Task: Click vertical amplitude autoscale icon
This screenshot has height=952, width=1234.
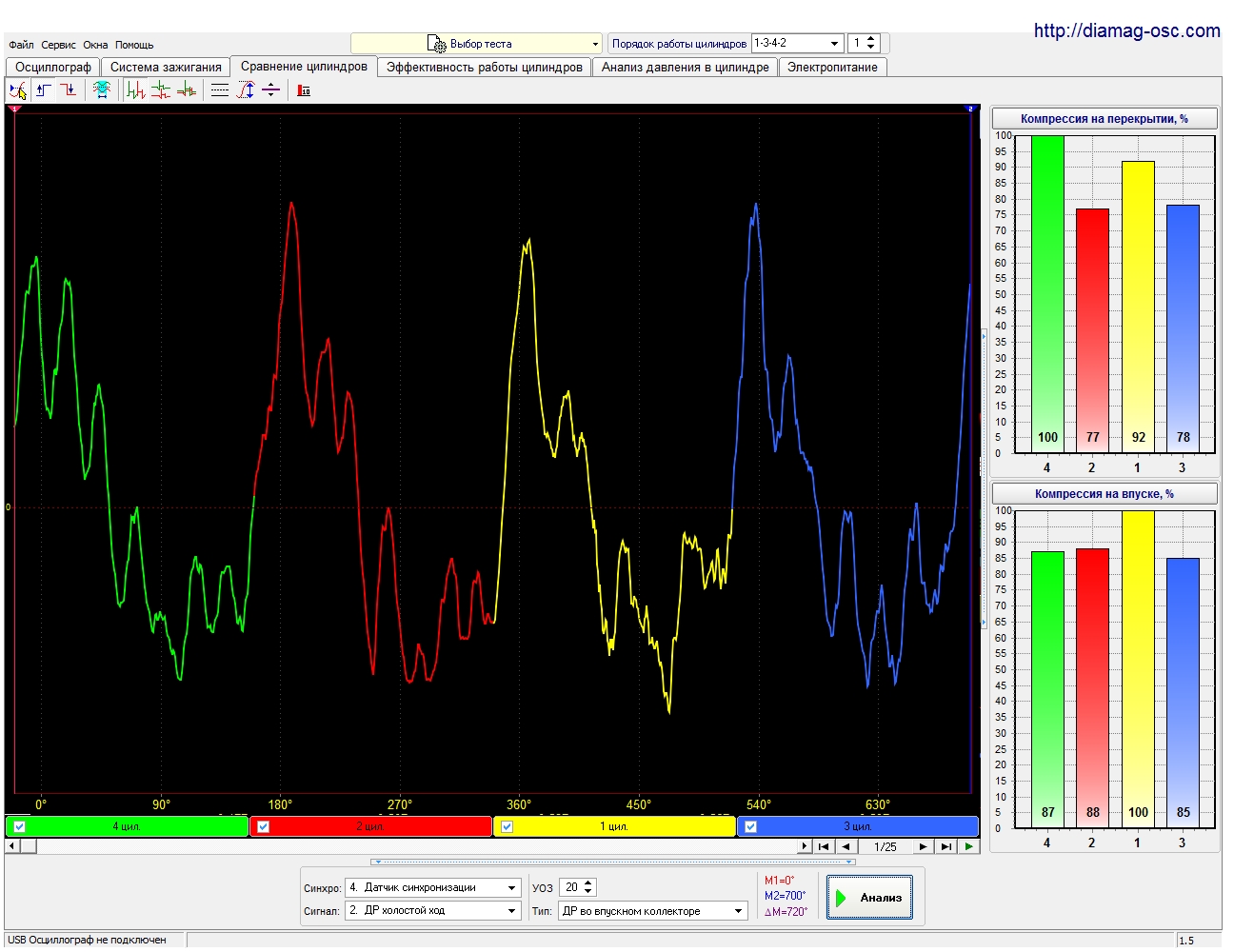Action: tap(246, 90)
